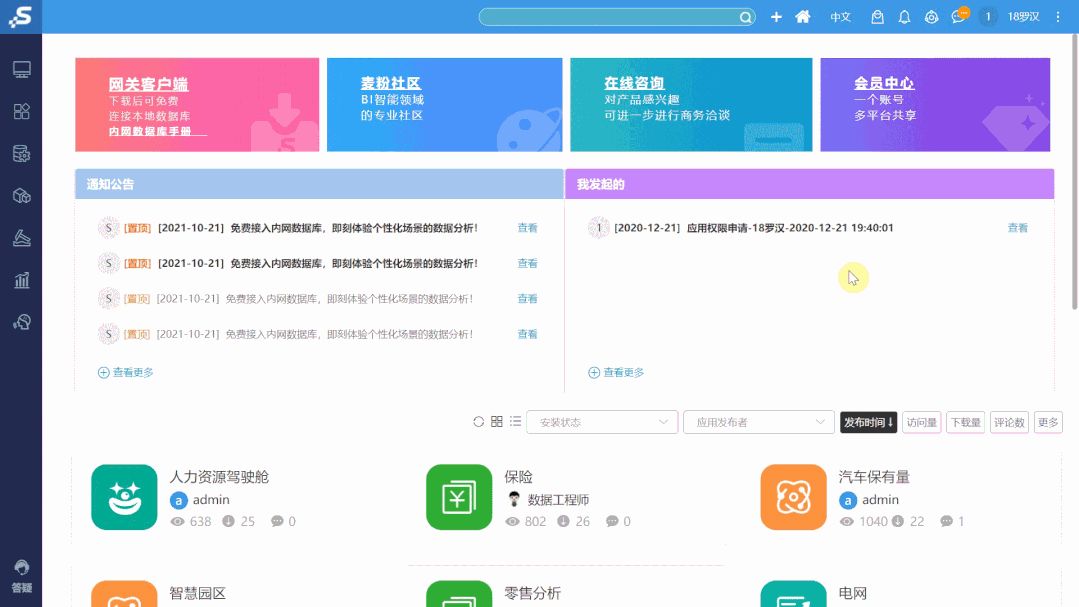Viewport: 1079px width, 607px height.
Task: Open the globe refresh icon in sidebar
Action: (x=21, y=322)
